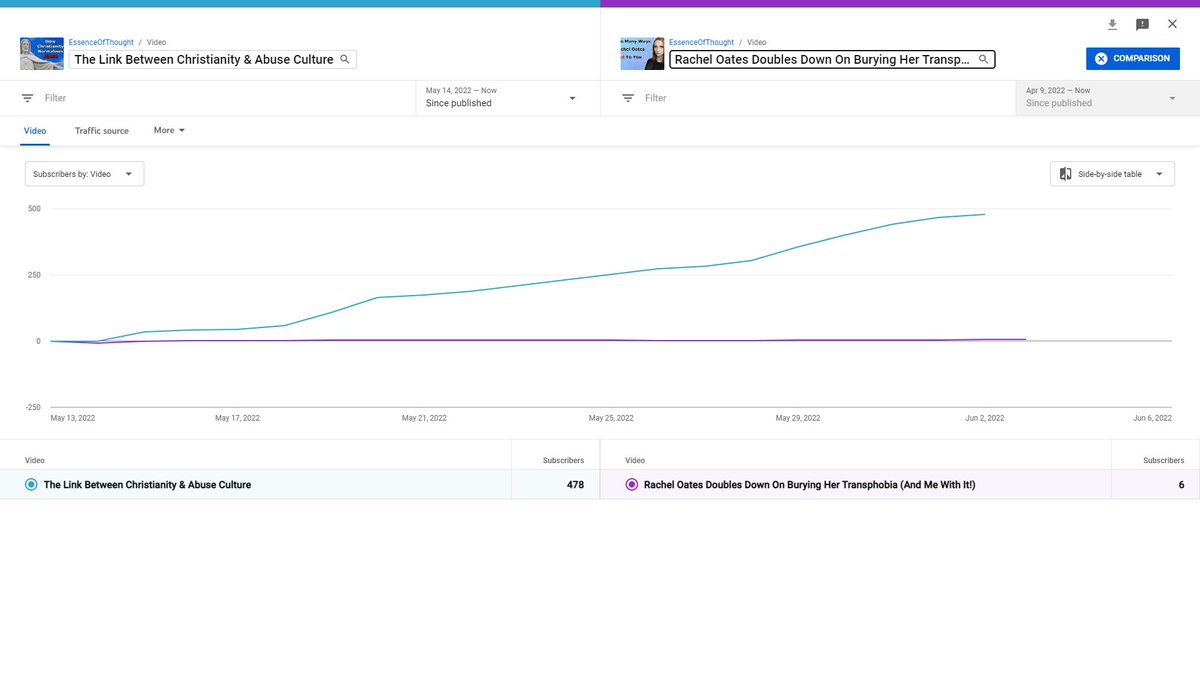Click the side-by-side table icon

click(1065, 174)
